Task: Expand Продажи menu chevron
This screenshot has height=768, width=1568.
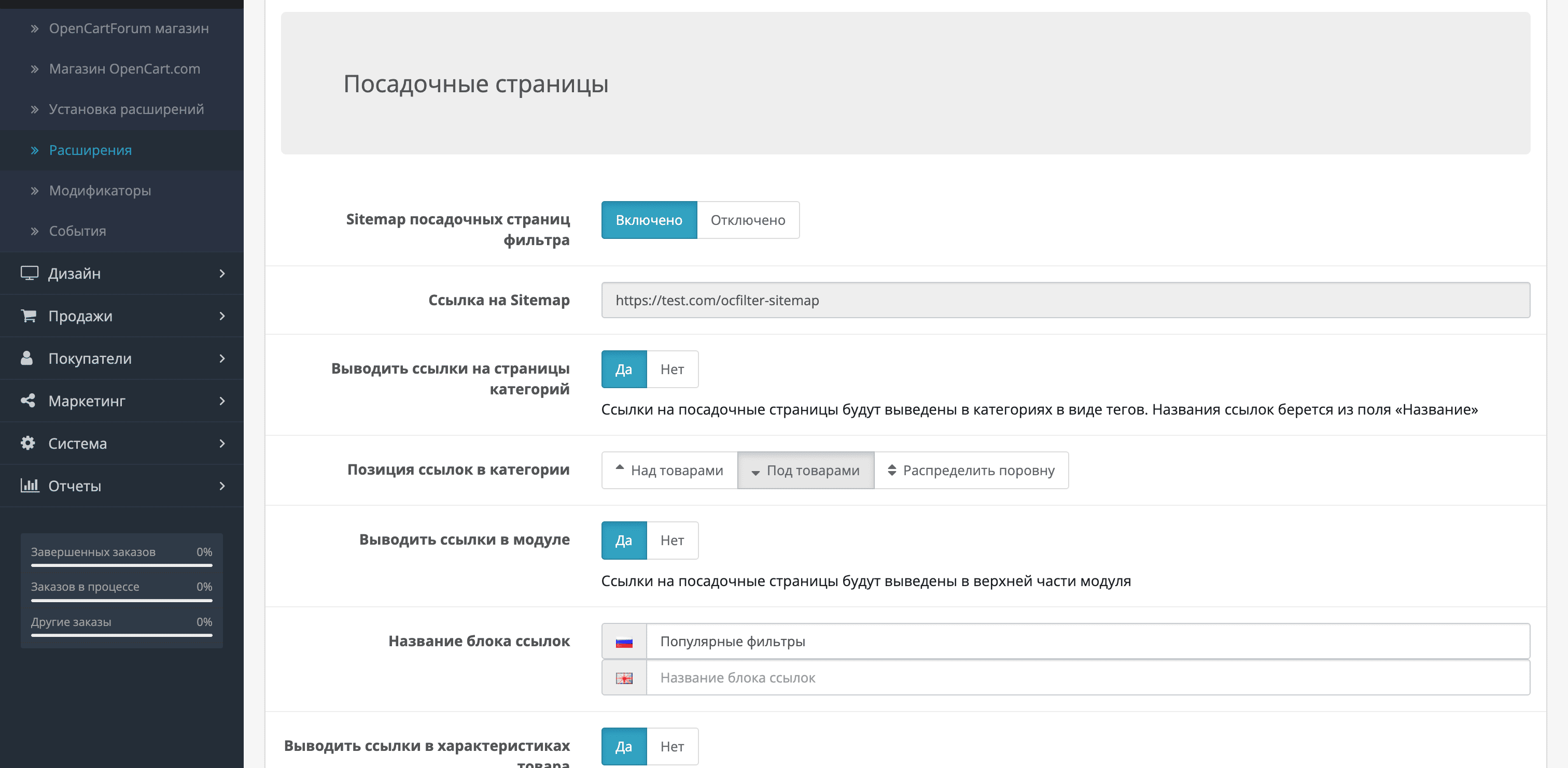Action: click(x=222, y=316)
